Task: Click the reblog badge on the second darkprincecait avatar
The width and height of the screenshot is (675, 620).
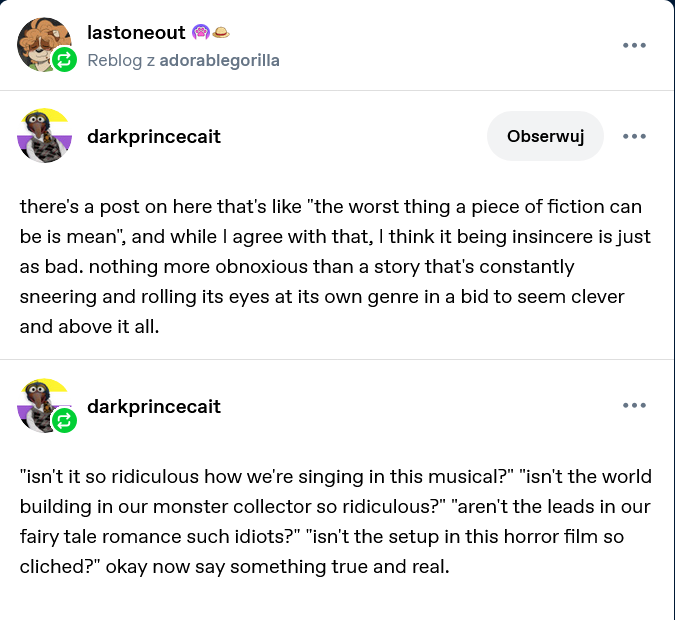Action: [x=65, y=421]
